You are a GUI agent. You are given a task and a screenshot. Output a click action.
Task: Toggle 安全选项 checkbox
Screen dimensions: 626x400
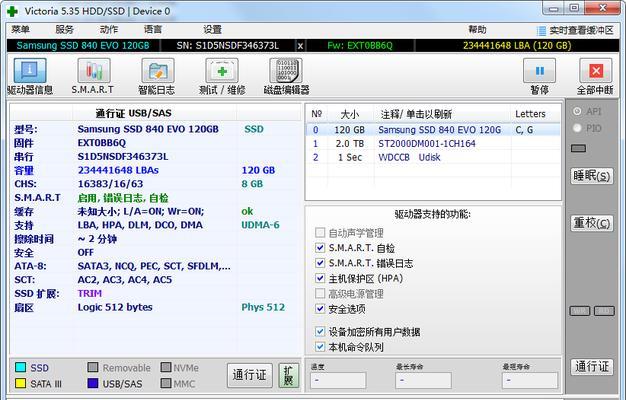click(x=320, y=309)
